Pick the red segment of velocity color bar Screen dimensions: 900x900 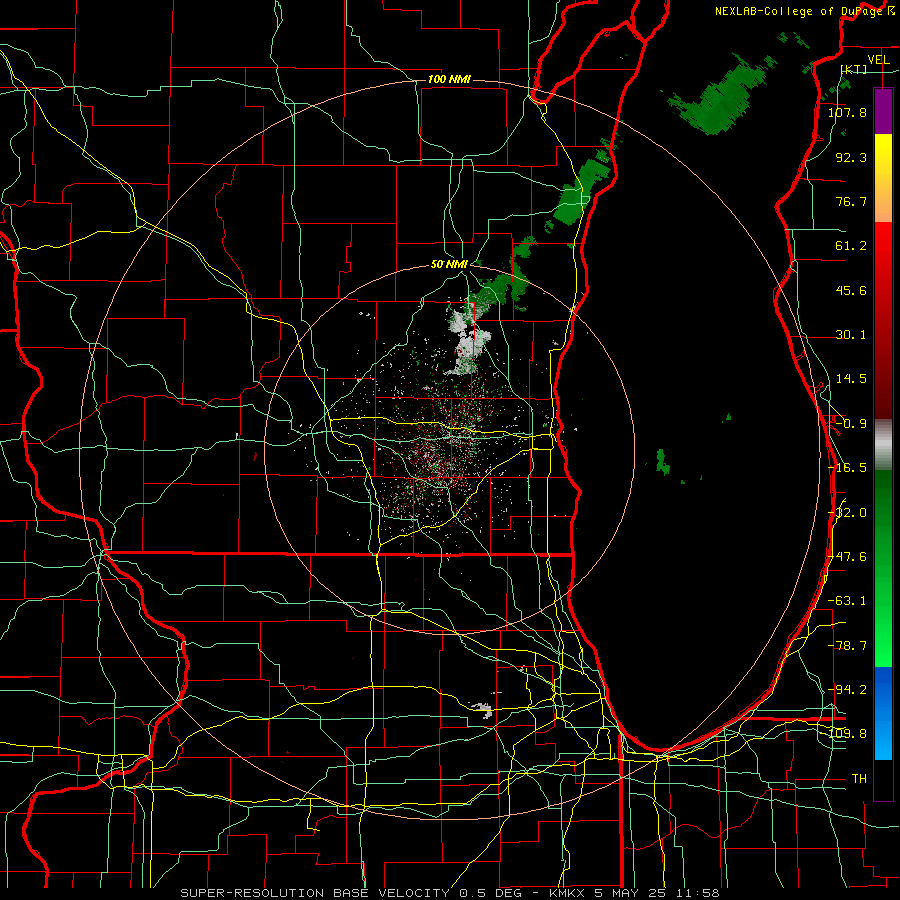[883, 320]
